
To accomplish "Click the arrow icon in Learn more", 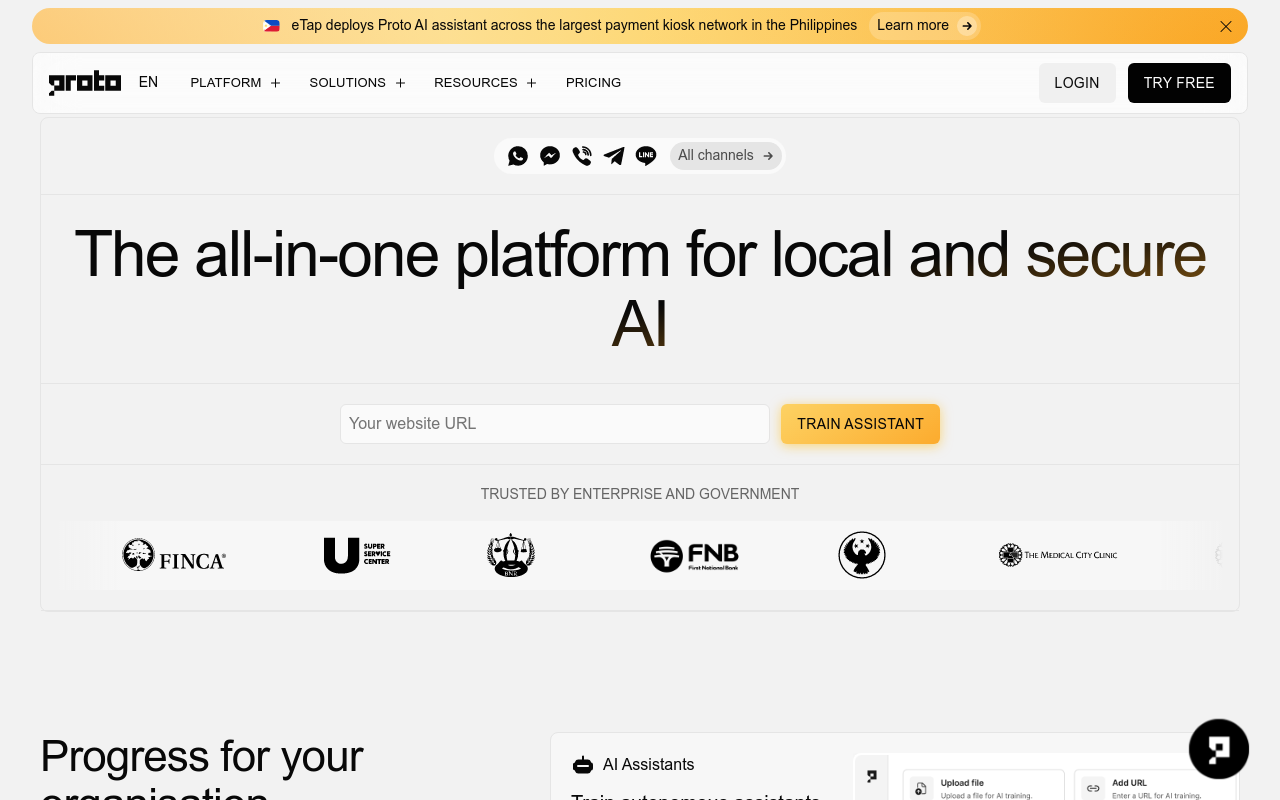I will coord(967,26).
